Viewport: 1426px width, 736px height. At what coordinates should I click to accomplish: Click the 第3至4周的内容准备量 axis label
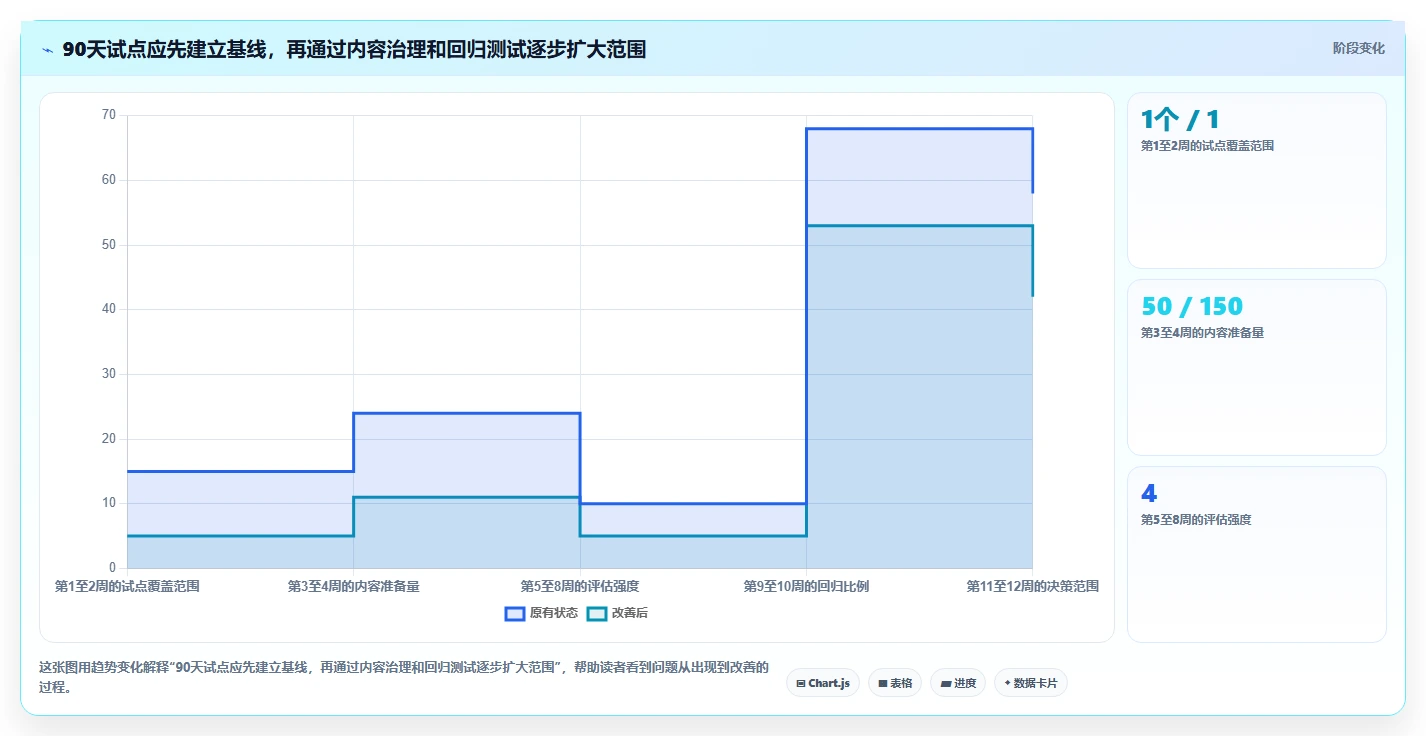click(353, 586)
